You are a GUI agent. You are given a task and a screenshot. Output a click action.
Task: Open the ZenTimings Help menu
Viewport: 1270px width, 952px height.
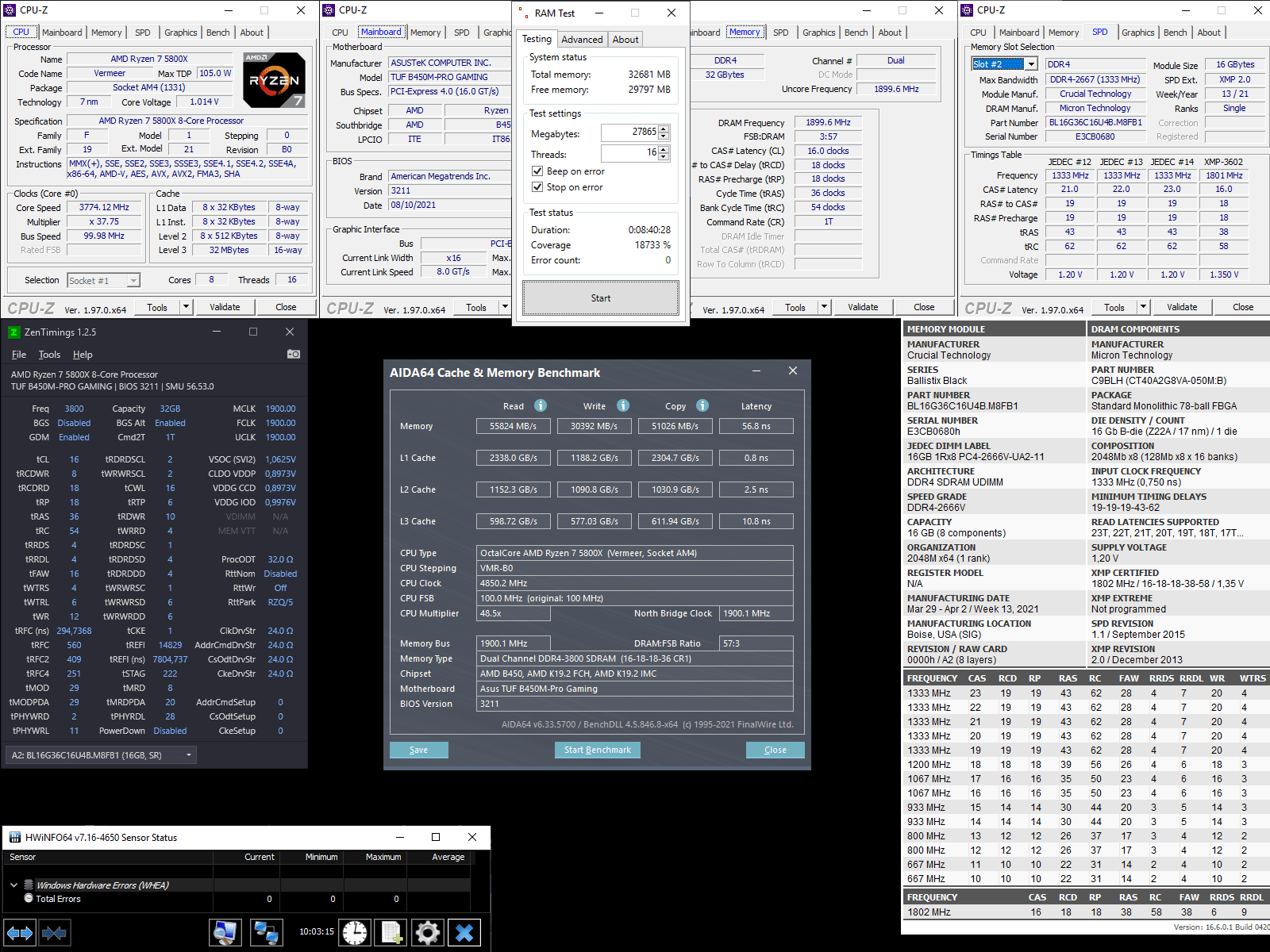[x=83, y=355]
